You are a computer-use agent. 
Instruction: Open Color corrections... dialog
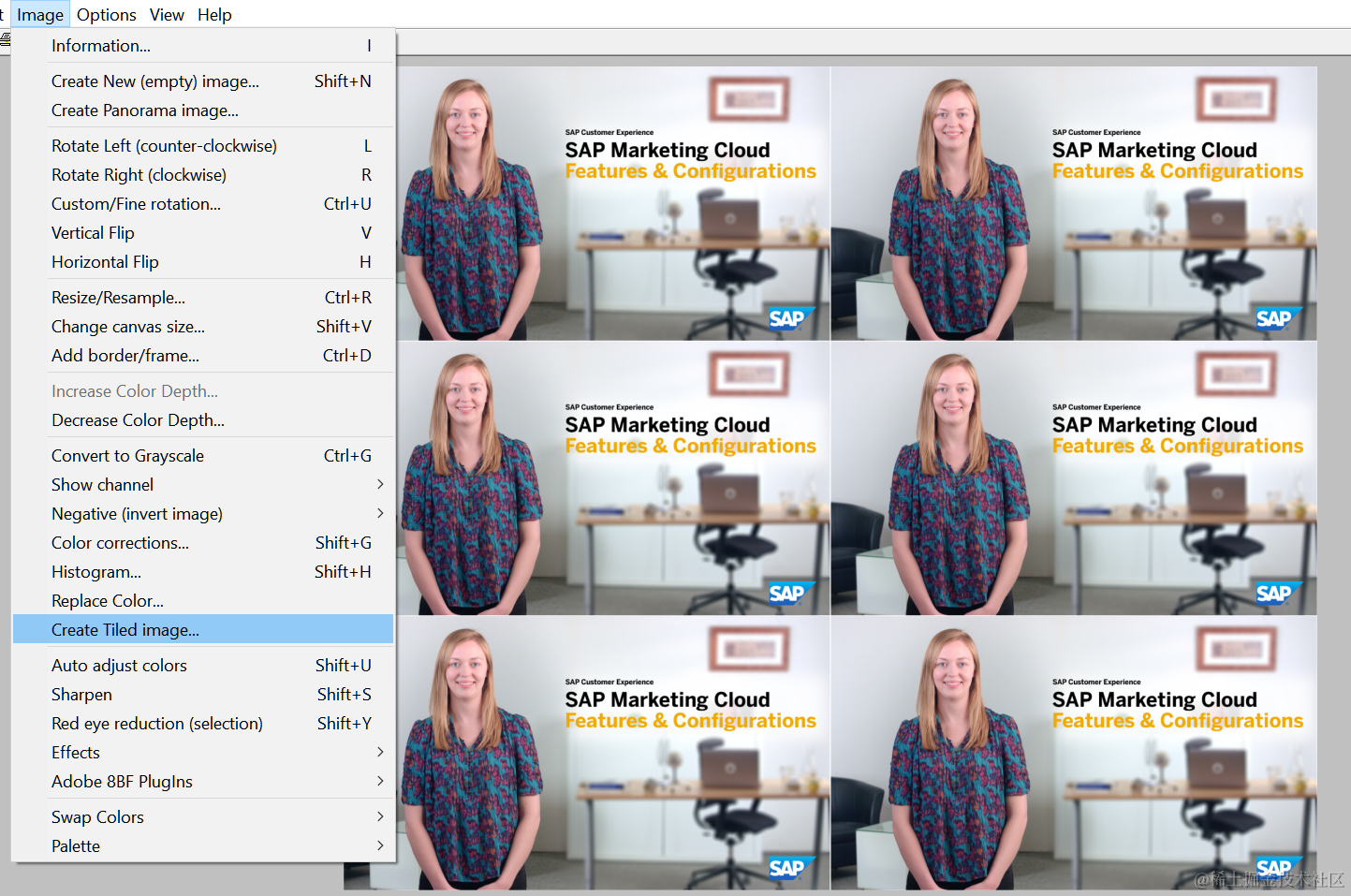203,543
